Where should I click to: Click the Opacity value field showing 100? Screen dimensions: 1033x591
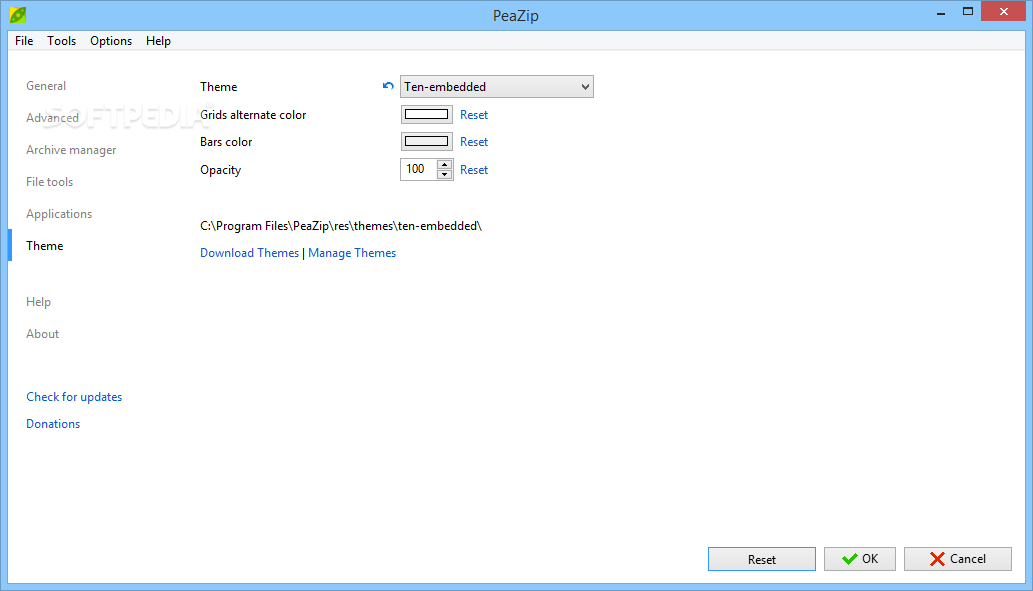tap(418, 169)
